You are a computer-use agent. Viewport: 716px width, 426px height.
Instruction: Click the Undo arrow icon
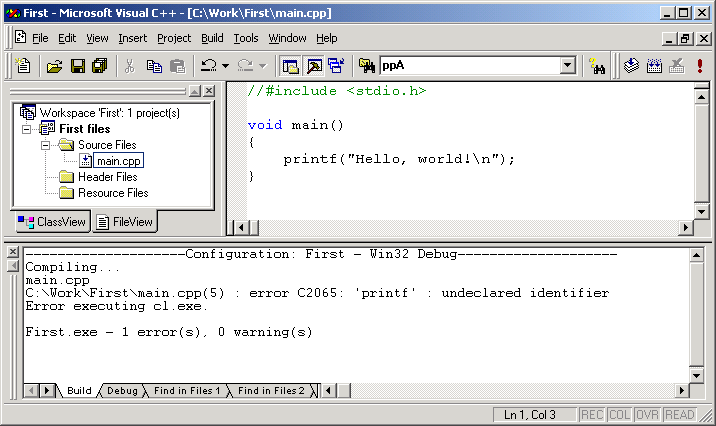[x=209, y=66]
